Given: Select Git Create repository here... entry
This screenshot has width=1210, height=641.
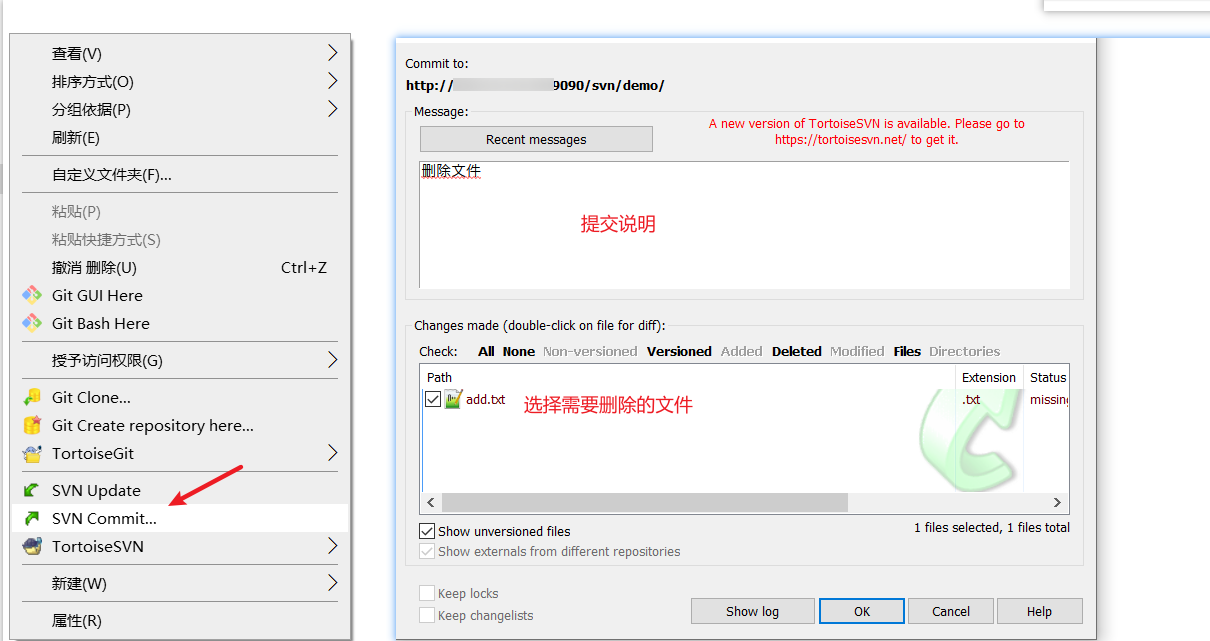Looking at the screenshot, I should tap(180, 425).
